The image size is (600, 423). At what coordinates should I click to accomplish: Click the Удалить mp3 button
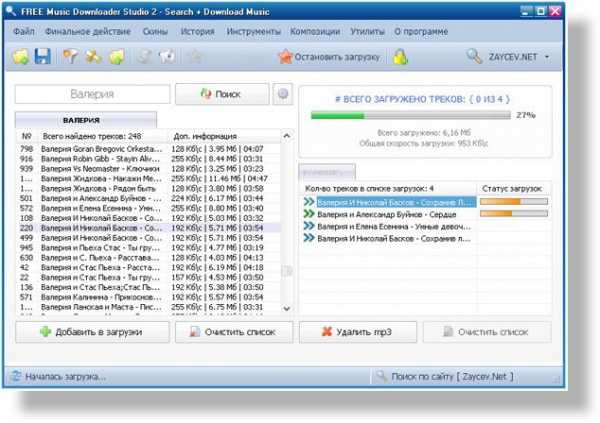click(x=358, y=332)
